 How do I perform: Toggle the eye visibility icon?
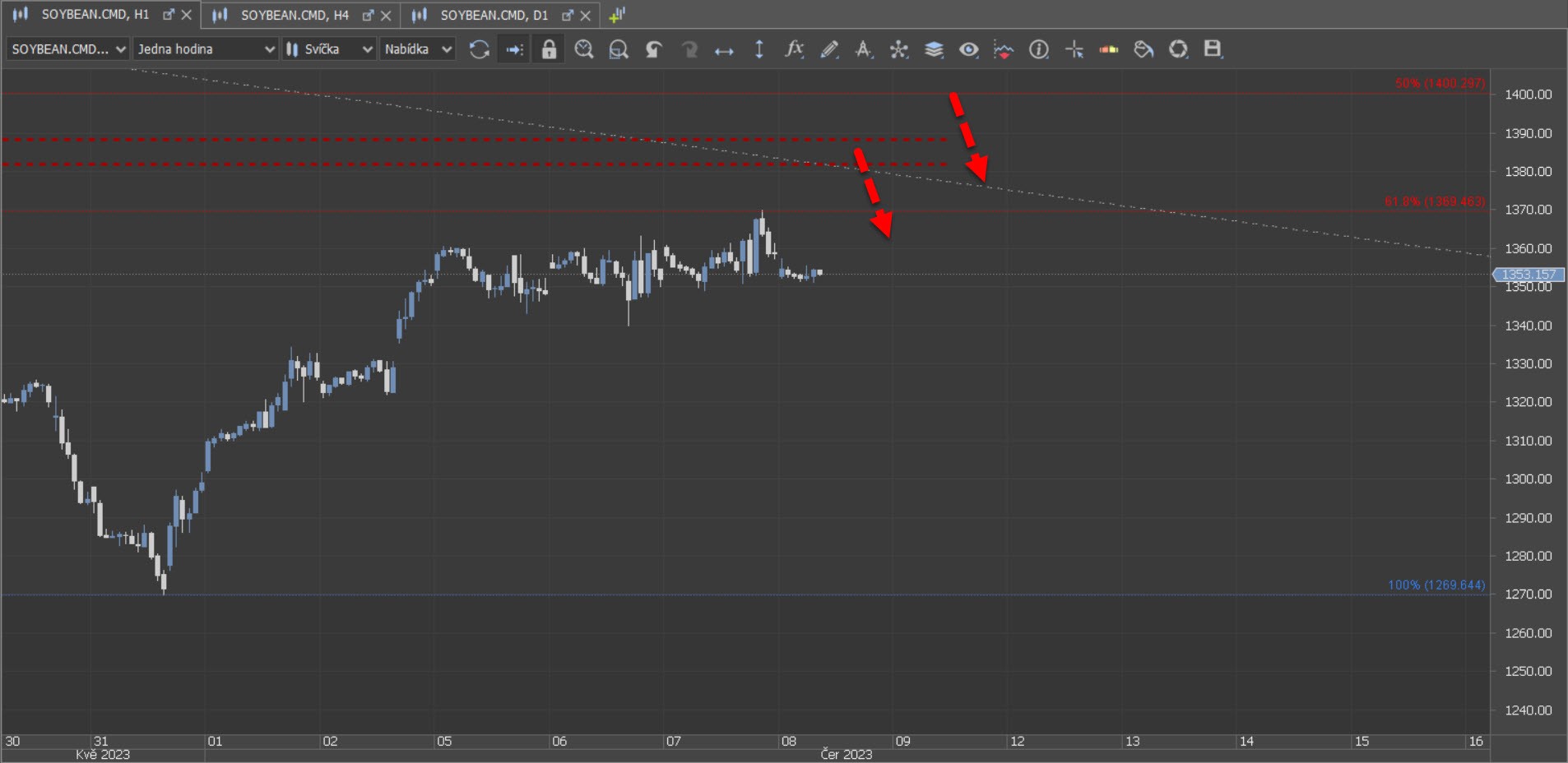click(968, 49)
